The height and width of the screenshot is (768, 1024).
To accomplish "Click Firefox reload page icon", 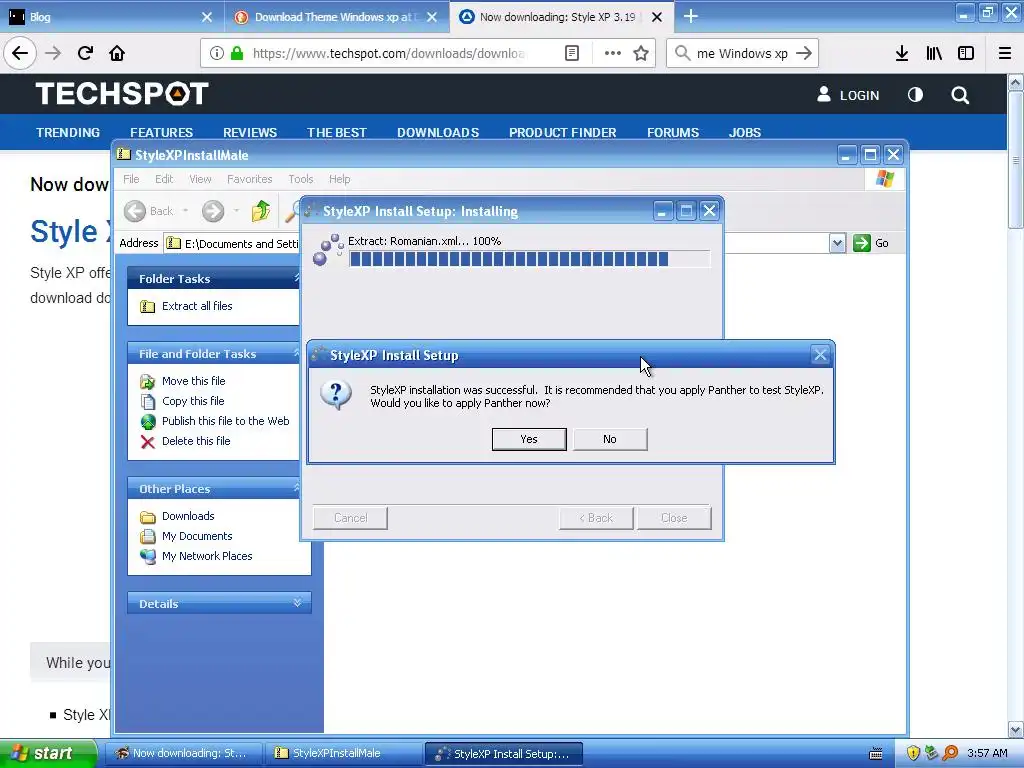I will click(x=85, y=53).
